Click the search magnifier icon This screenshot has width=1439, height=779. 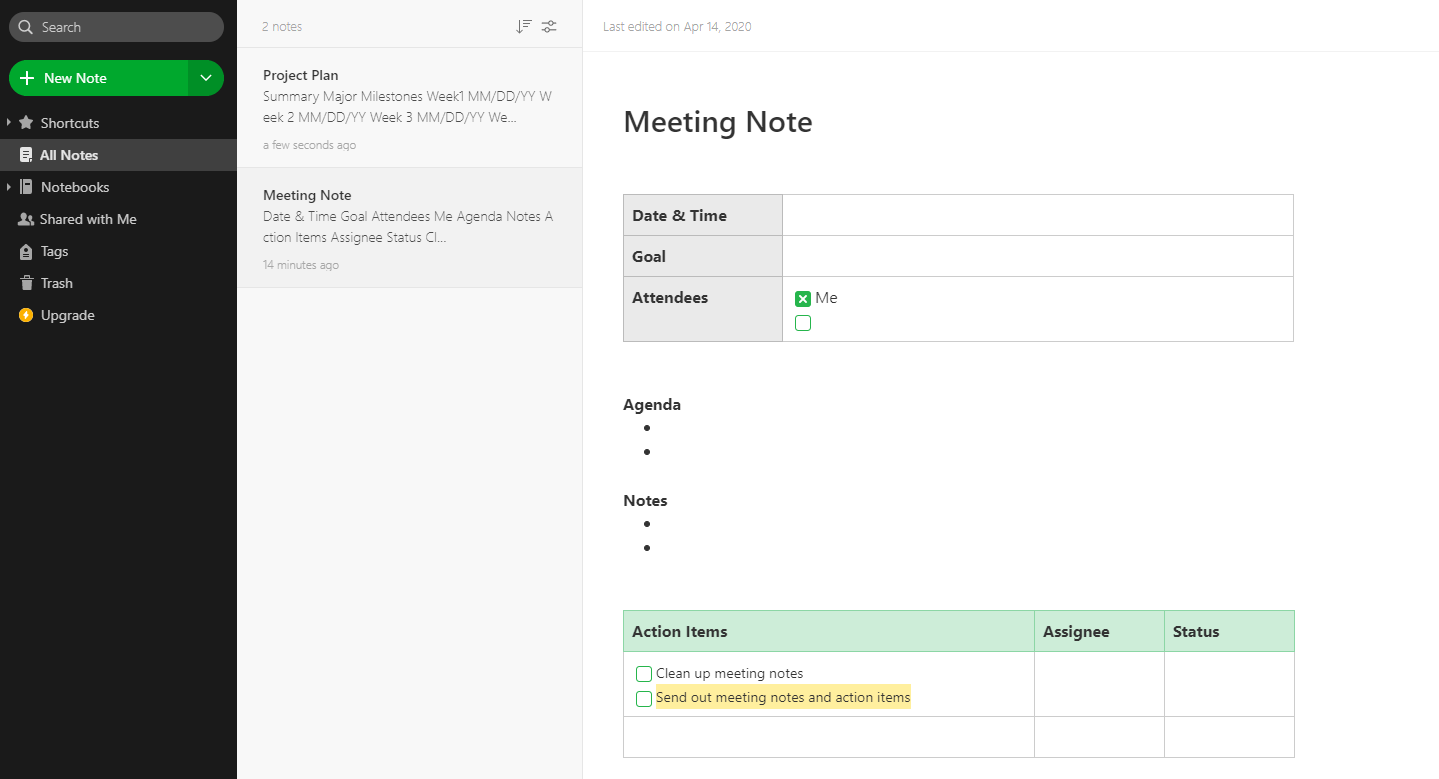click(x=25, y=27)
